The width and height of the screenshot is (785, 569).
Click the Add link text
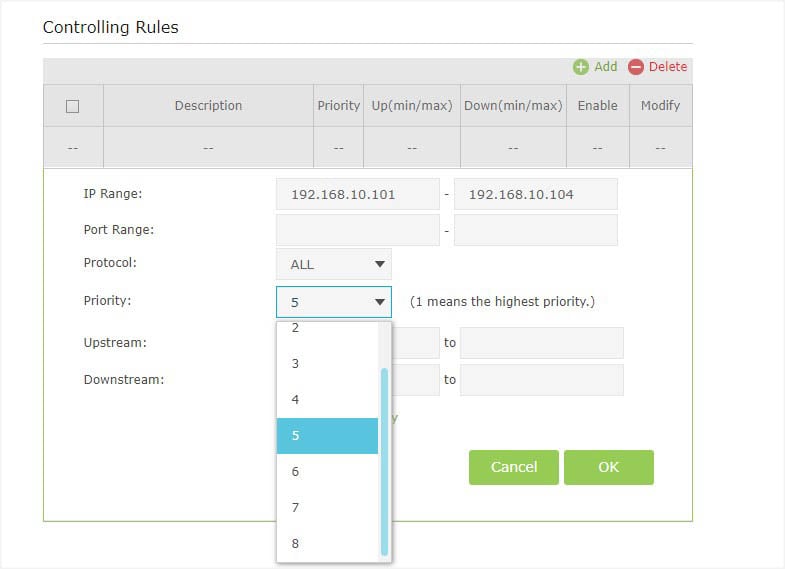[x=605, y=67]
